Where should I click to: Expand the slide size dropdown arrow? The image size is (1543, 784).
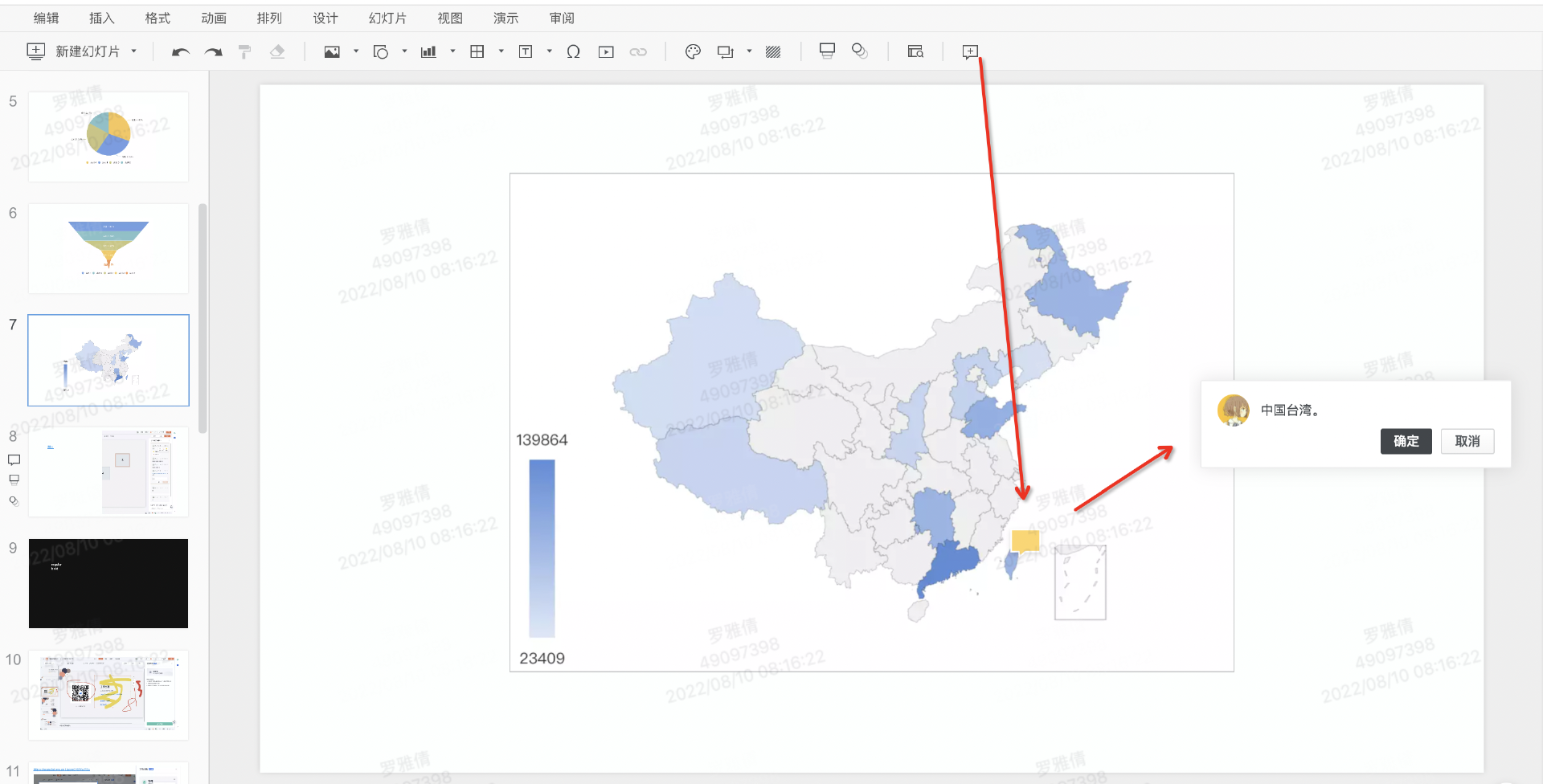pyautogui.click(x=749, y=52)
